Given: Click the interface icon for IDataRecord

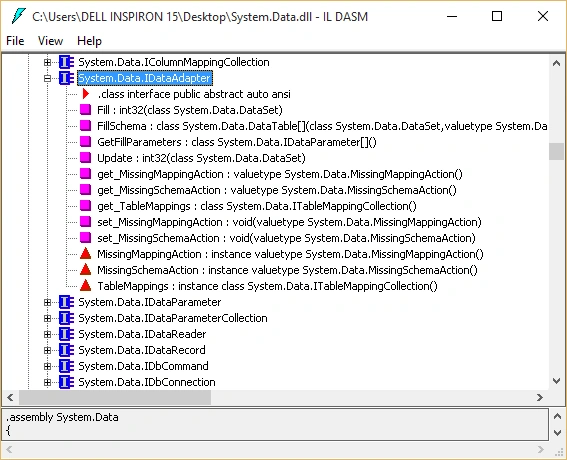Looking at the screenshot, I should pos(66,350).
